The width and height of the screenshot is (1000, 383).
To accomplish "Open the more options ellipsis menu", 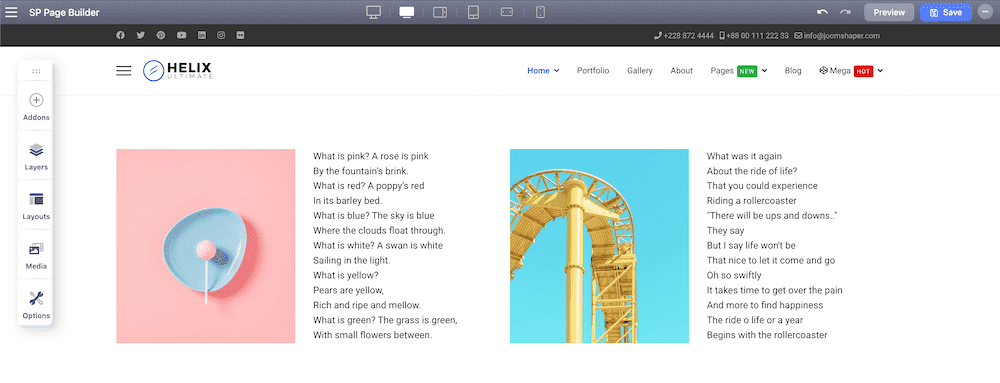I will tap(986, 12).
